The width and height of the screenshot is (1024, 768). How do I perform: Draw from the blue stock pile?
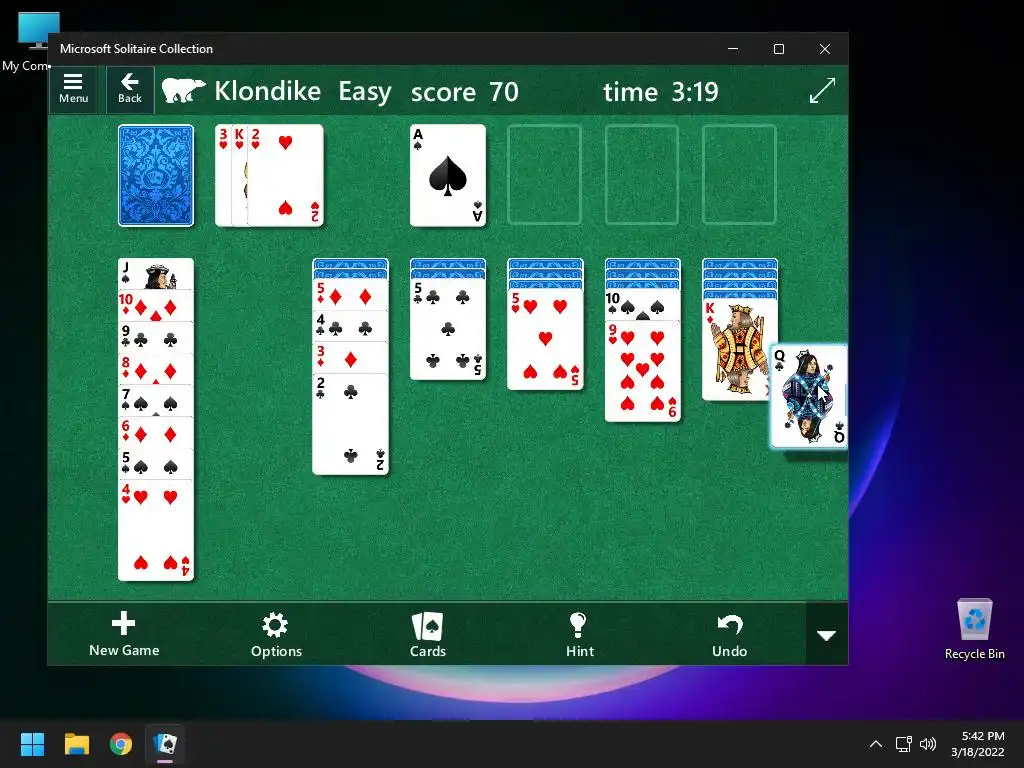[x=155, y=176]
